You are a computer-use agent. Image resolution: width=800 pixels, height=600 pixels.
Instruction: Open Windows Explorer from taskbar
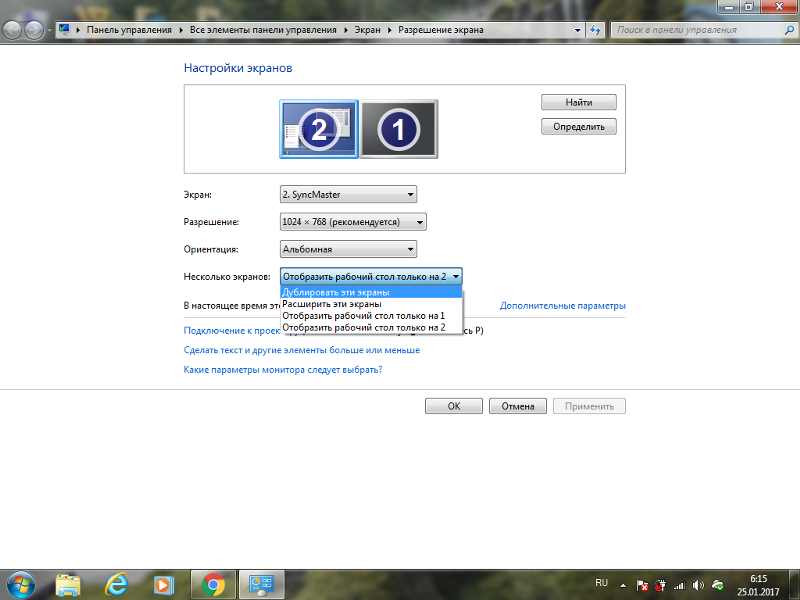[x=68, y=585]
